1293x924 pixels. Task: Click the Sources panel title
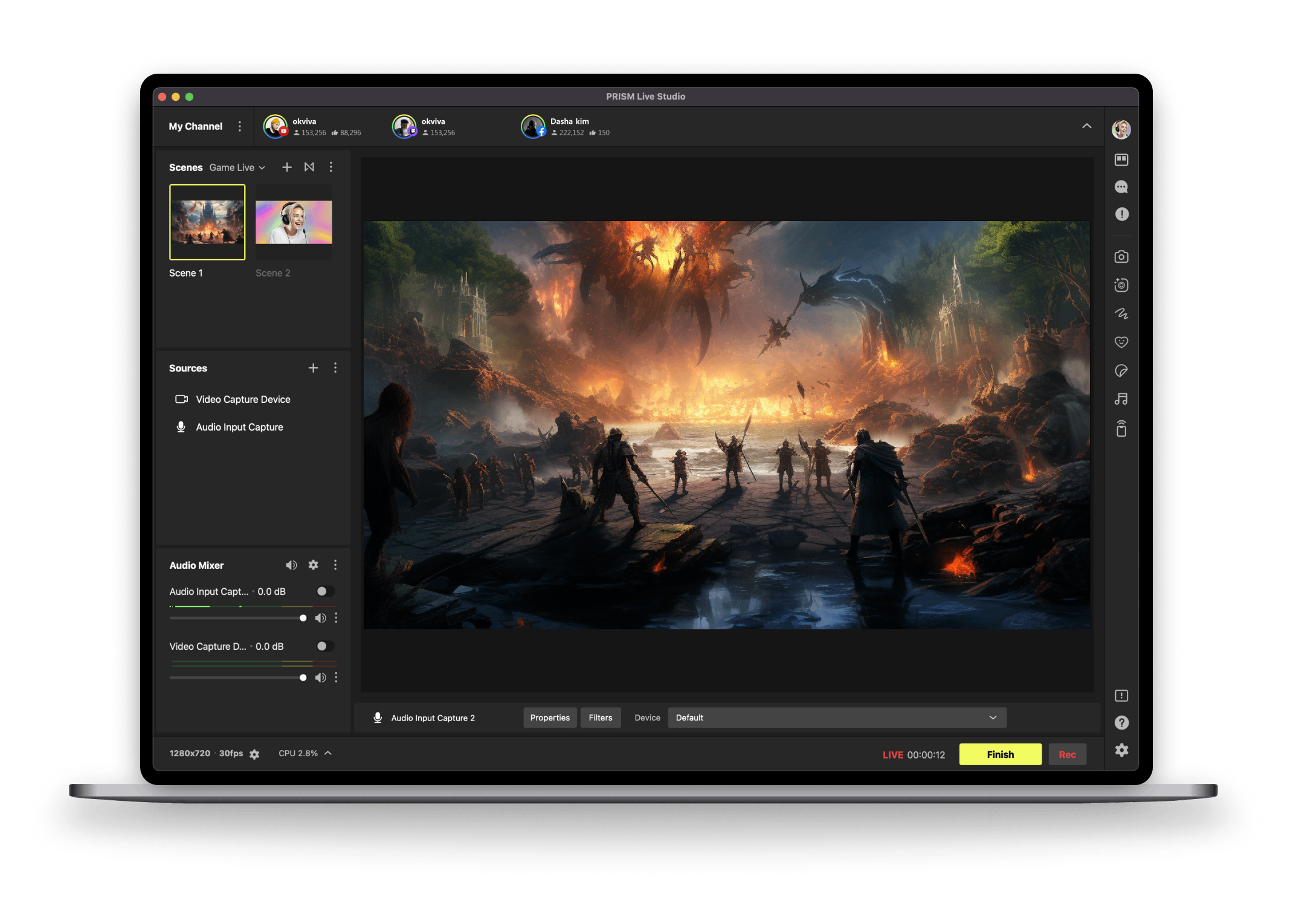pos(188,368)
